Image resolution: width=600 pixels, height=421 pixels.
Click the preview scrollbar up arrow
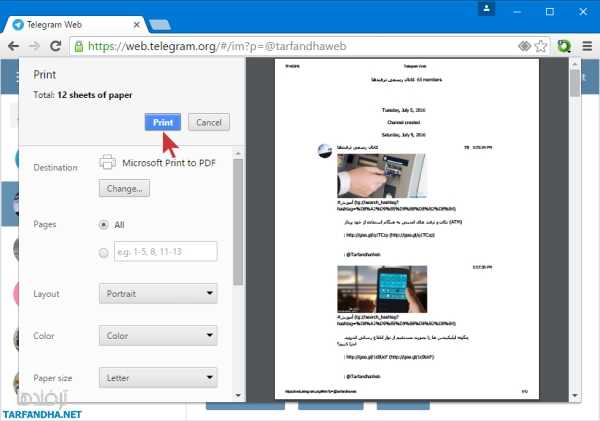click(575, 64)
